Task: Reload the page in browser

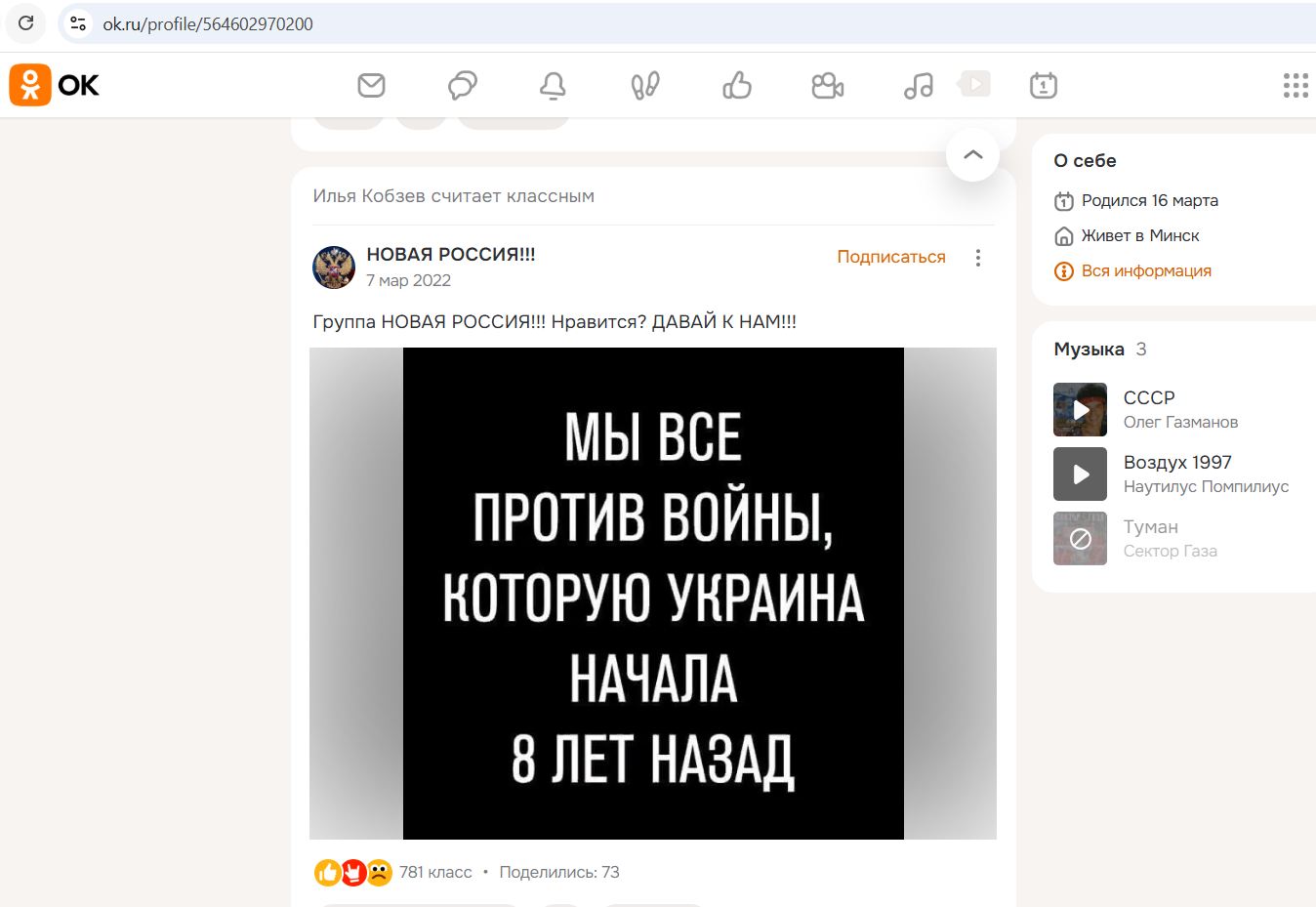Action: (x=26, y=23)
